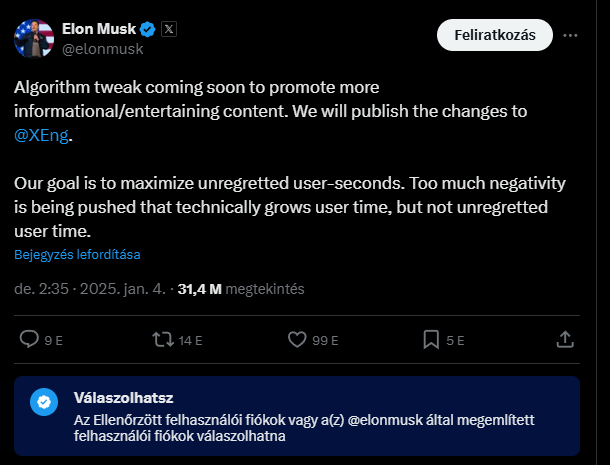Bookmark the post with bookmark icon
610x465 pixels.
click(431, 340)
